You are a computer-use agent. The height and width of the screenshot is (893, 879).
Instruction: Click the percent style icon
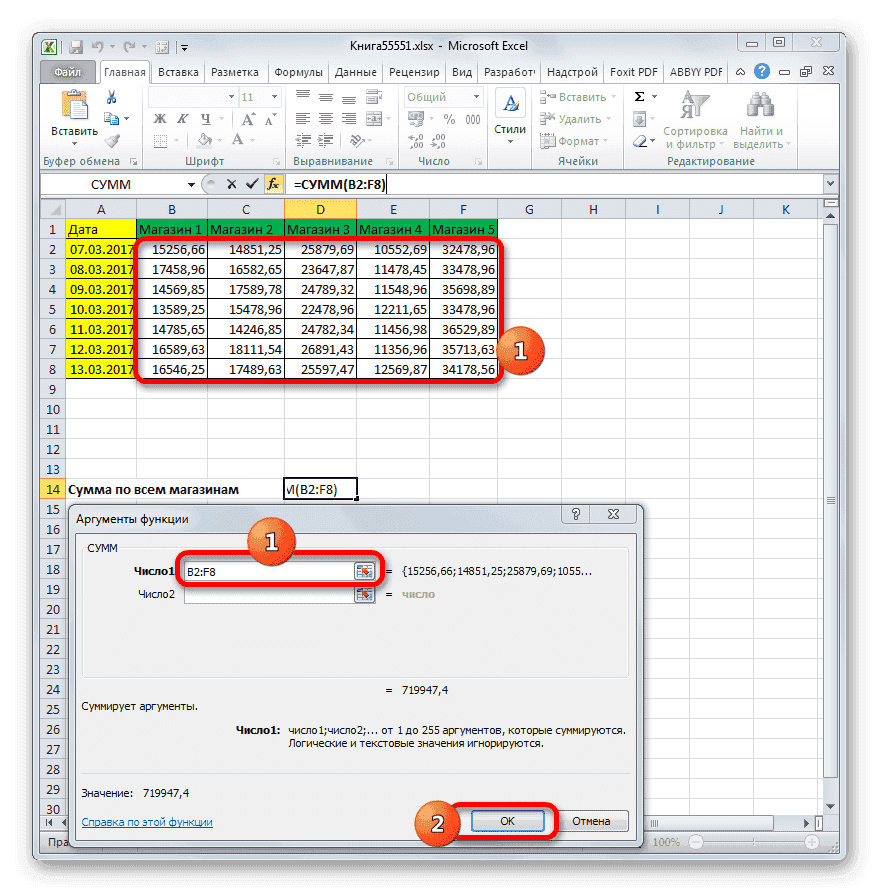coord(447,120)
